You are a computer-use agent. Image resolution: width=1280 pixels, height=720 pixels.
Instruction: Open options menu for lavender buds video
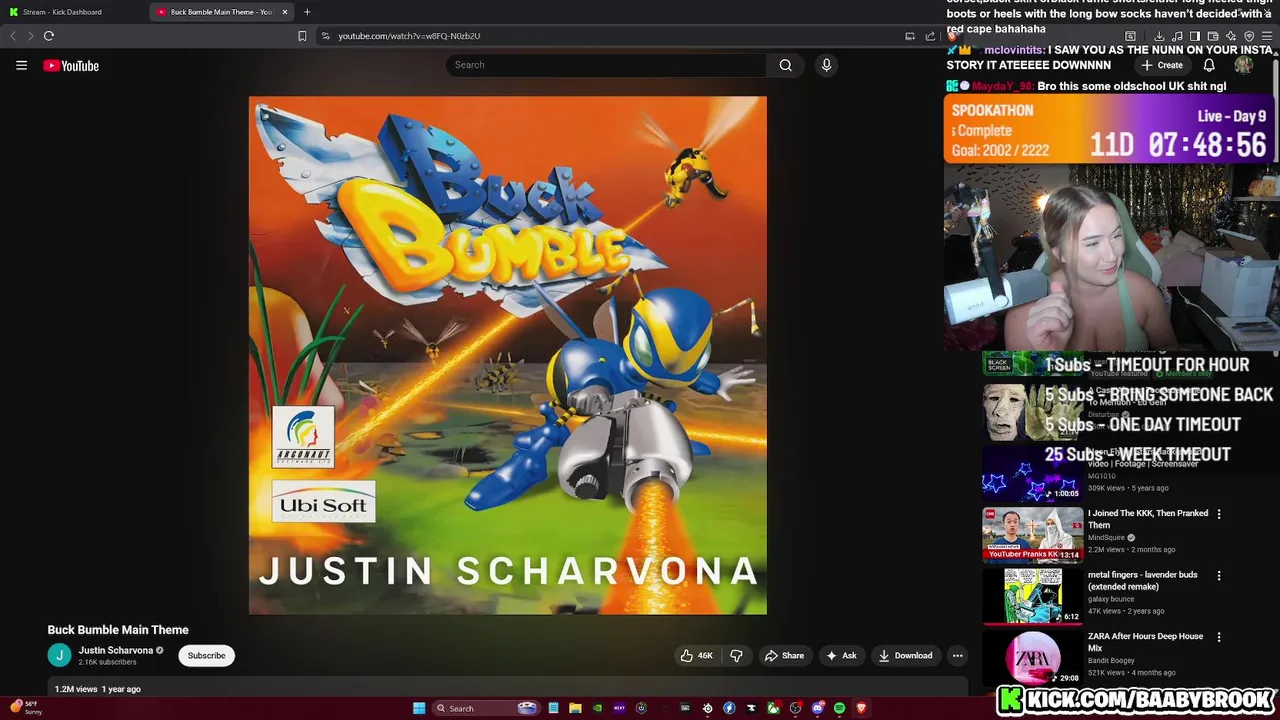[x=1219, y=576]
